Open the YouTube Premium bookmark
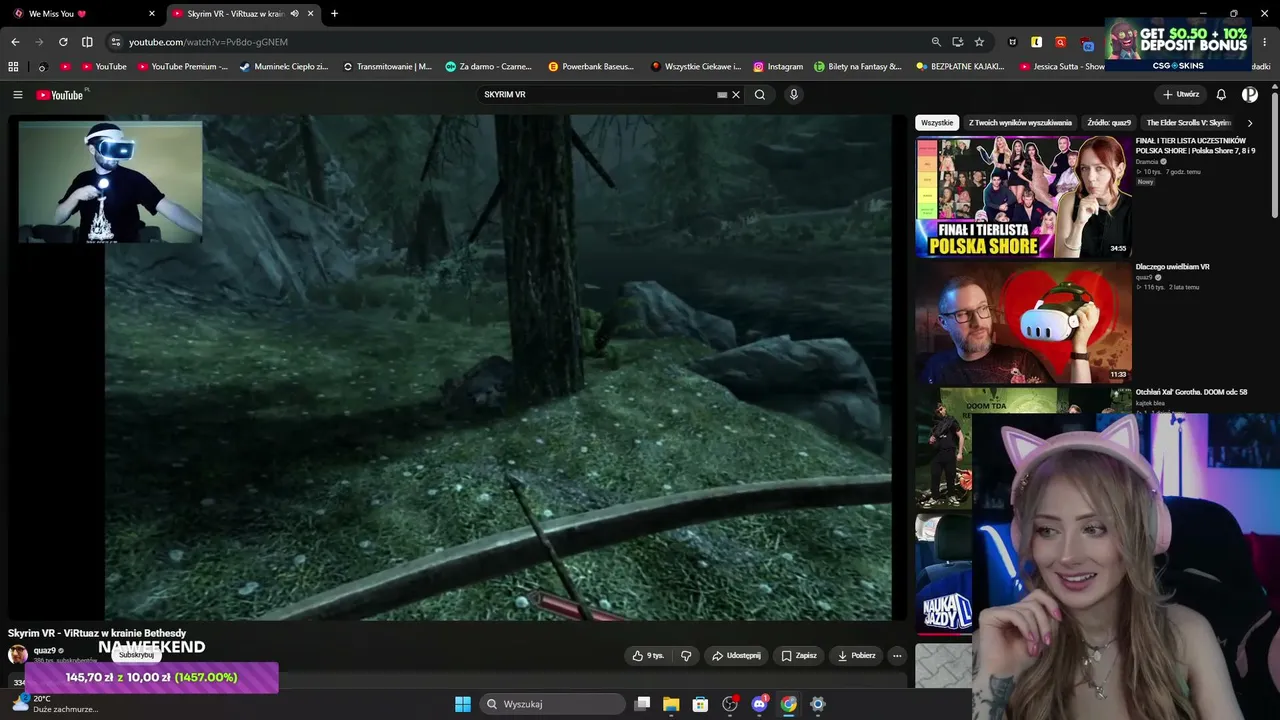This screenshot has height=720, width=1280. click(x=183, y=67)
